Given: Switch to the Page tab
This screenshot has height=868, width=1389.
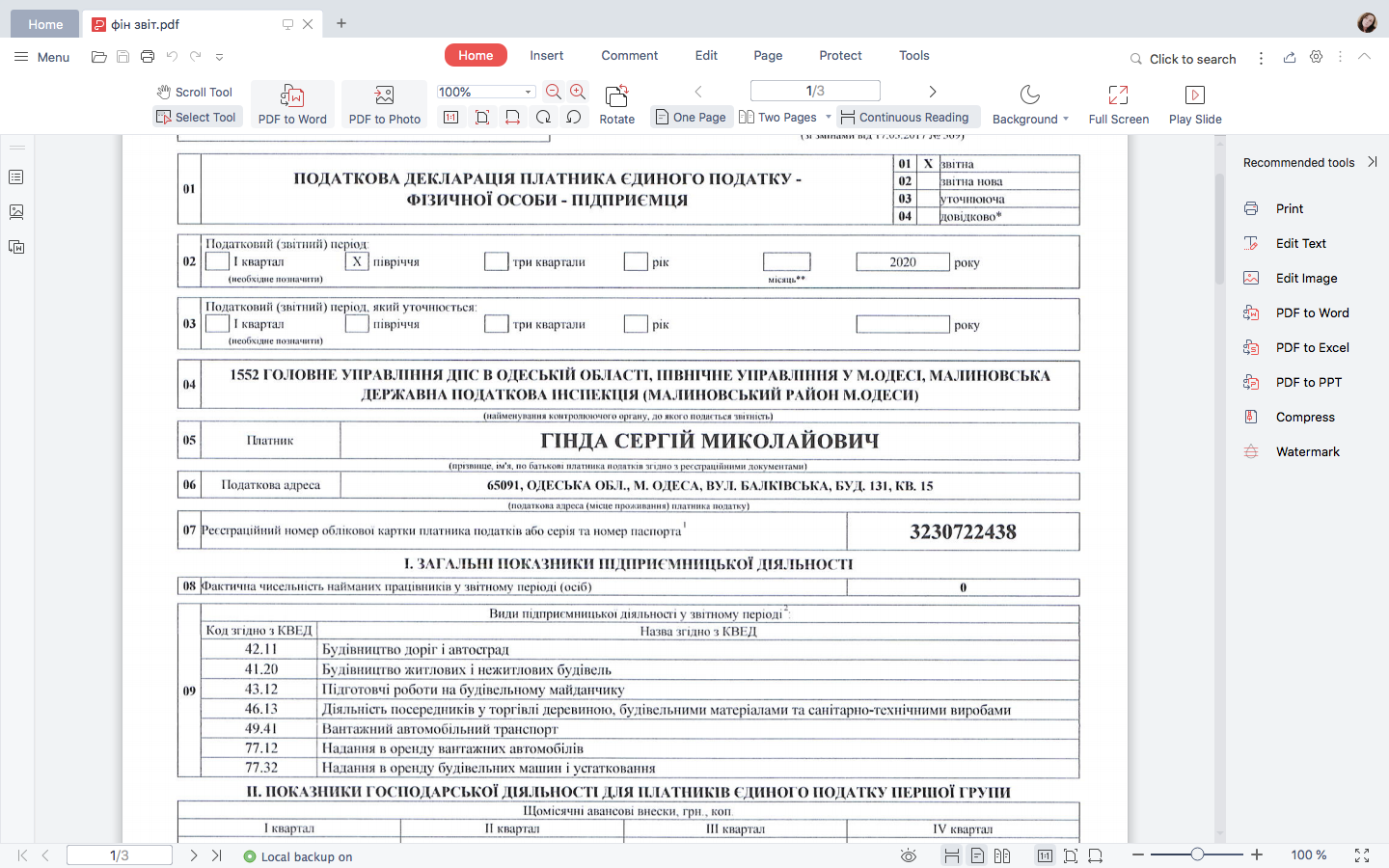Looking at the screenshot, I should (768, 55).
